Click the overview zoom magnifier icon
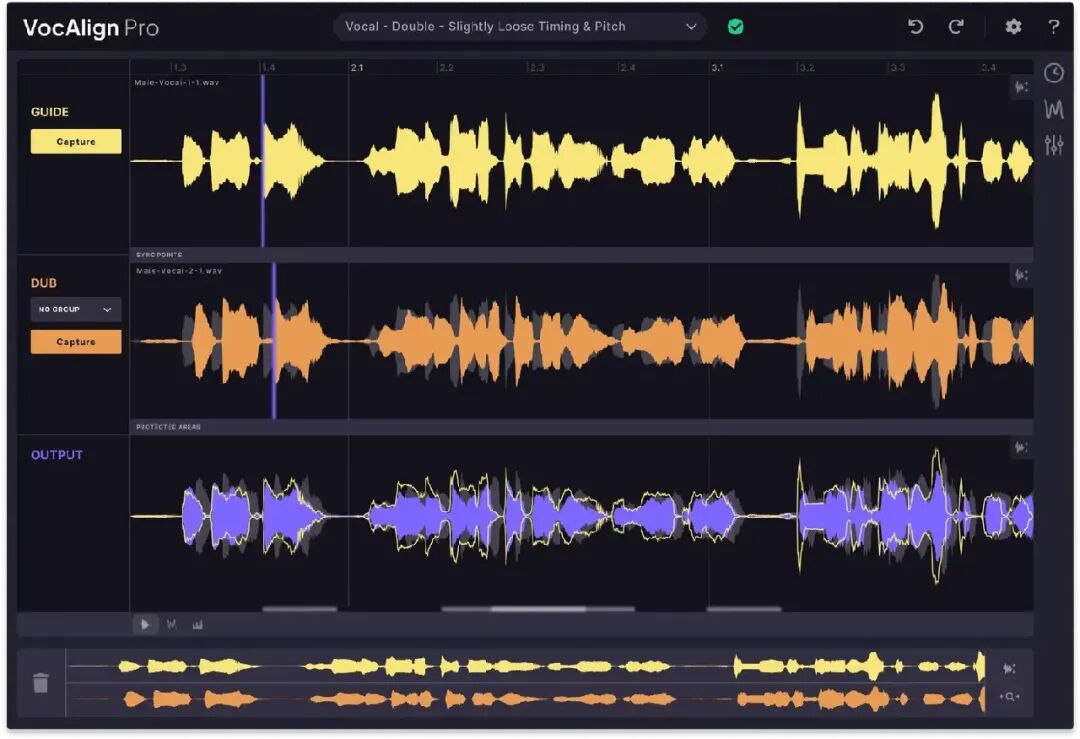This screenshot has height=739, width=1080. click(1009, 697)
